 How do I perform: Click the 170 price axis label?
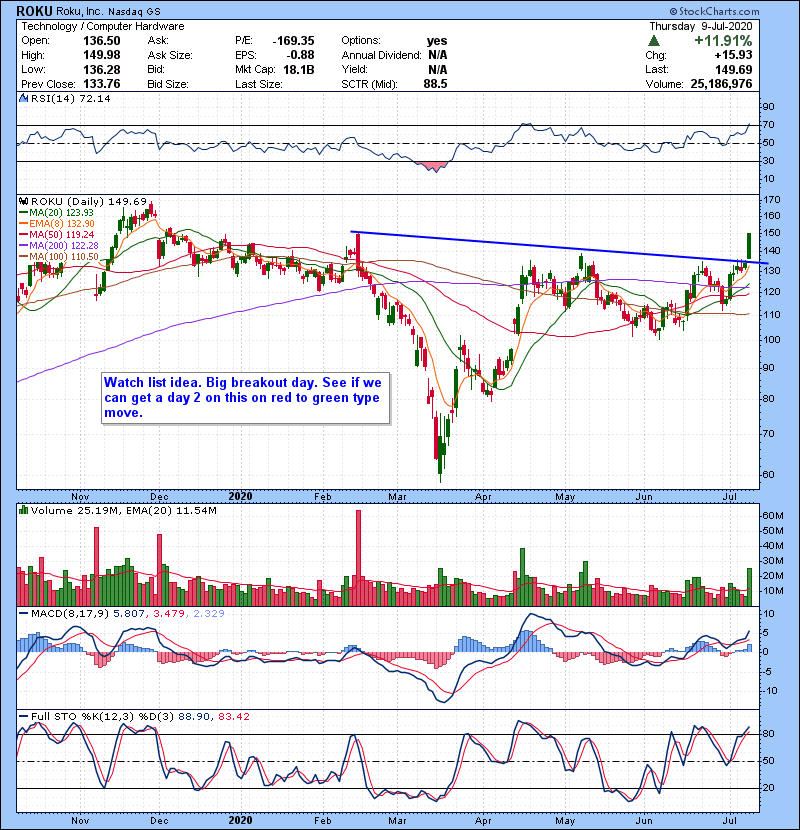pyautogui.click(x=772, y=200)
